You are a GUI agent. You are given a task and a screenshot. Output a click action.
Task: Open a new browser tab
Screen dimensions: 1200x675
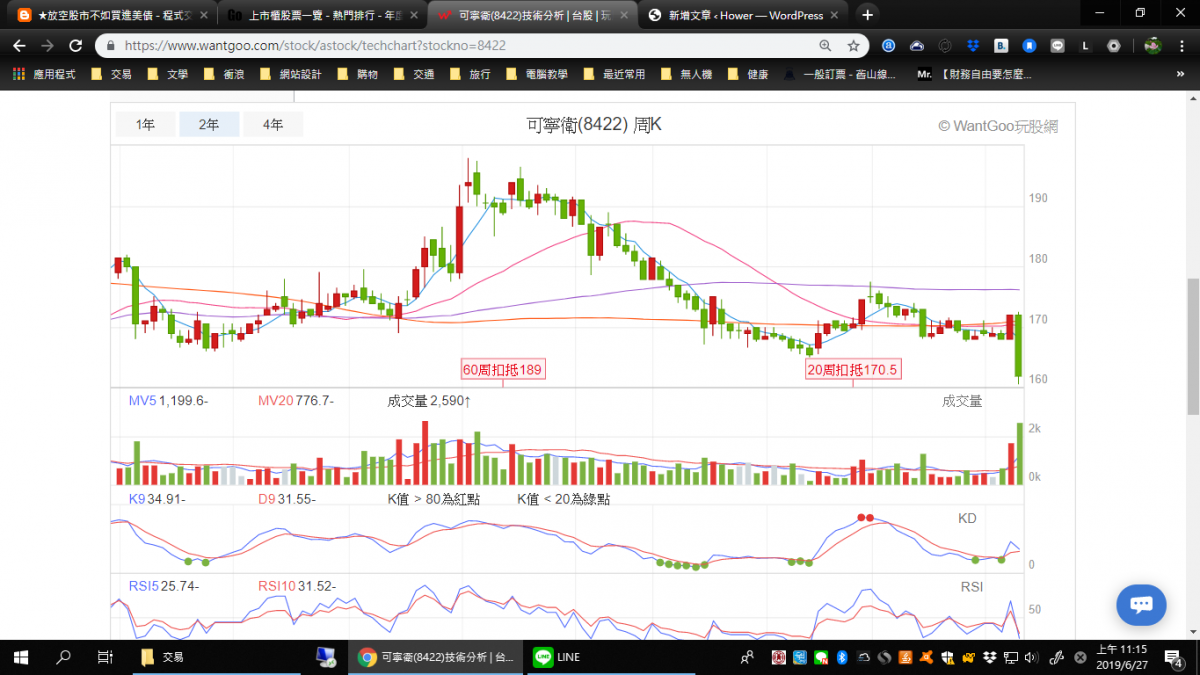click(867, 15)
